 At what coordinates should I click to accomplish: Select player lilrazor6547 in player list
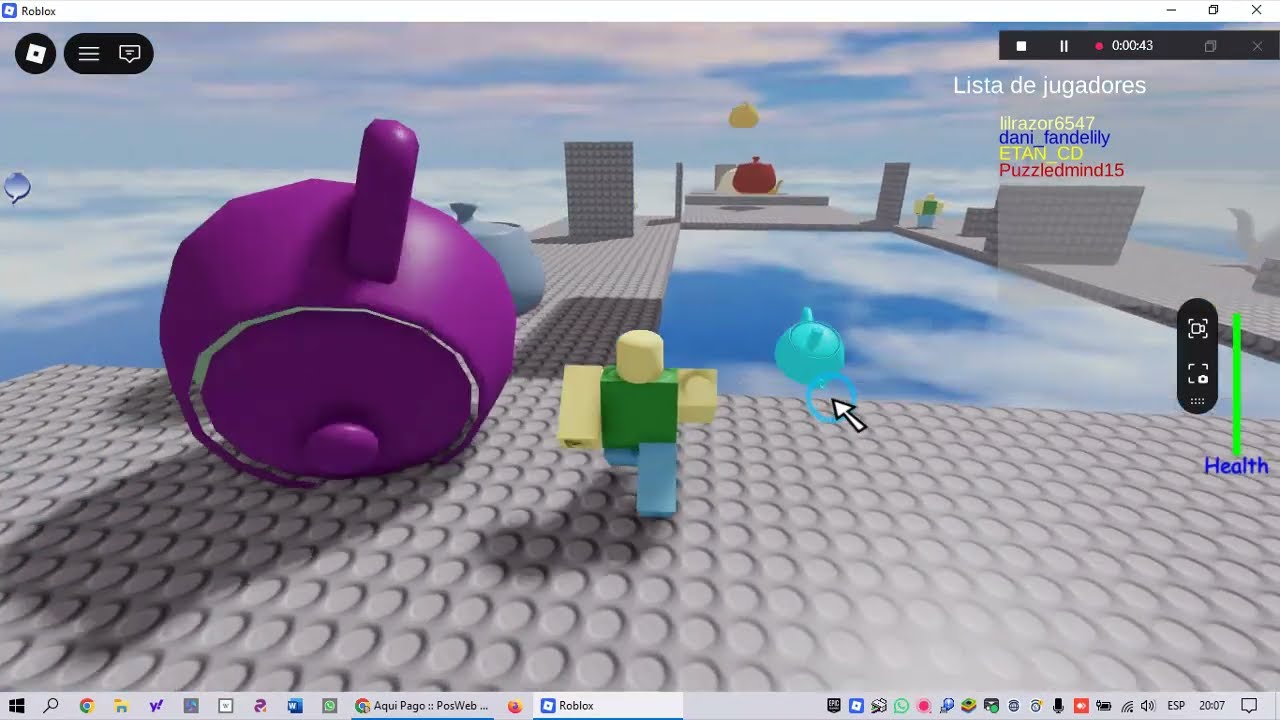click(1047, 123)
